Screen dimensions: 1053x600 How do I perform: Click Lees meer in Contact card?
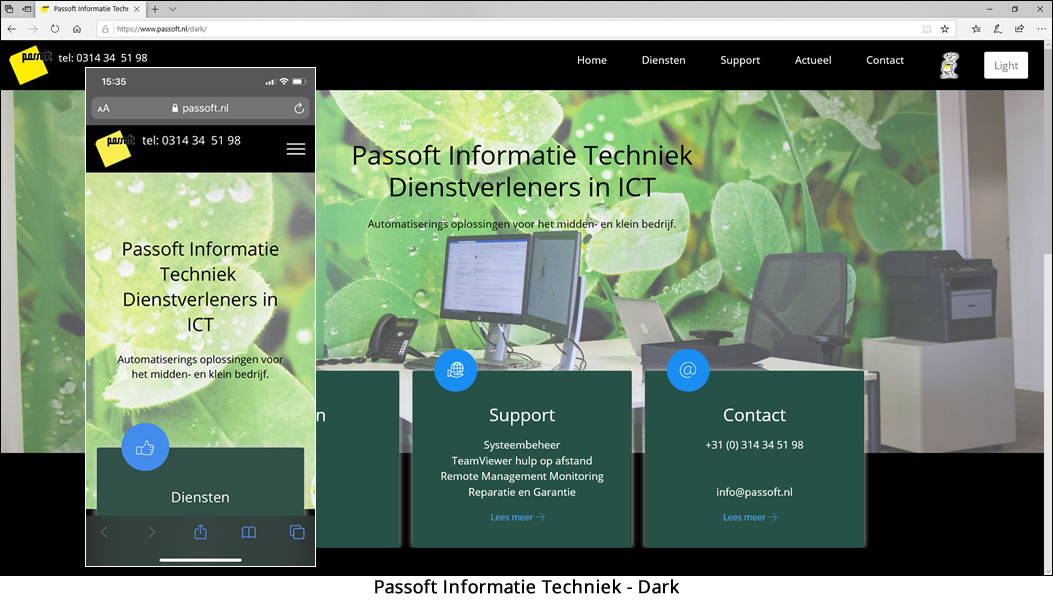click(749, 517)
